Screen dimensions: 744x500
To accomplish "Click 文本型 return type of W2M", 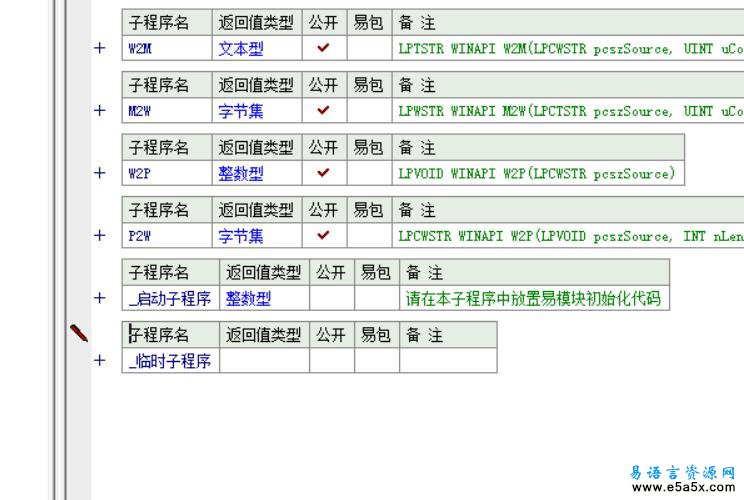I will (x=241, y=48).
